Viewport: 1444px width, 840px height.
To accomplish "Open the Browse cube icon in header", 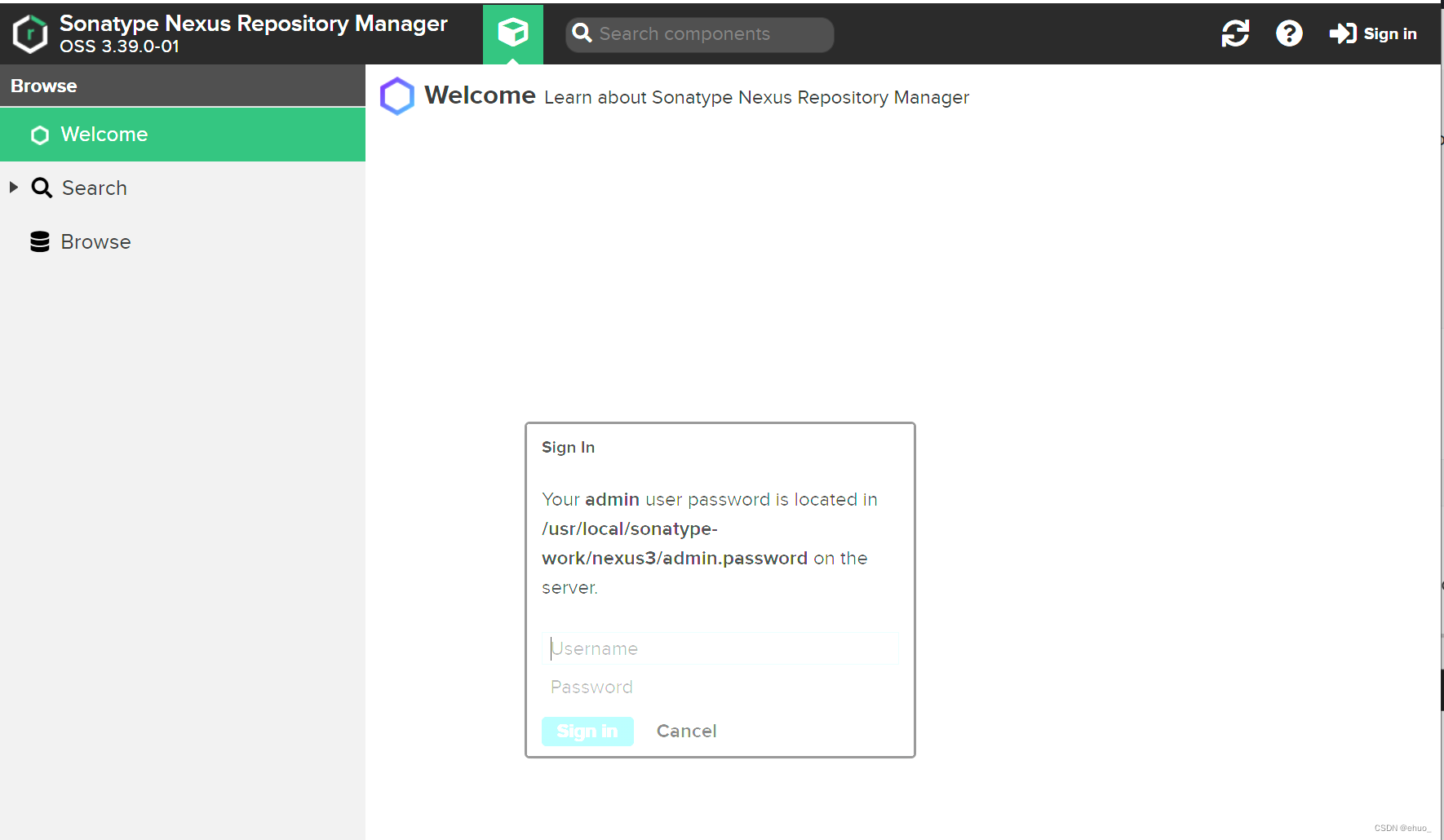I will pyautogui.click(x=513, y=34).
